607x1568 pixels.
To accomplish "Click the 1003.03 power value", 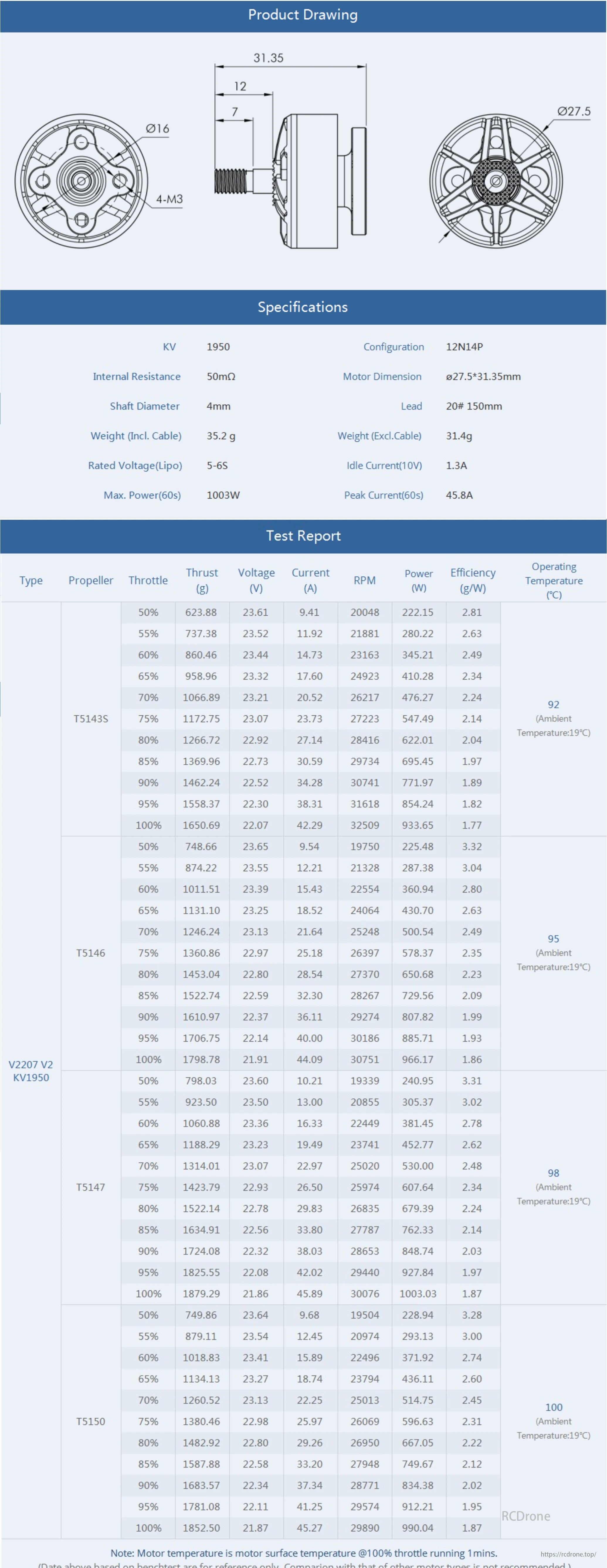I will point(418,1293).
